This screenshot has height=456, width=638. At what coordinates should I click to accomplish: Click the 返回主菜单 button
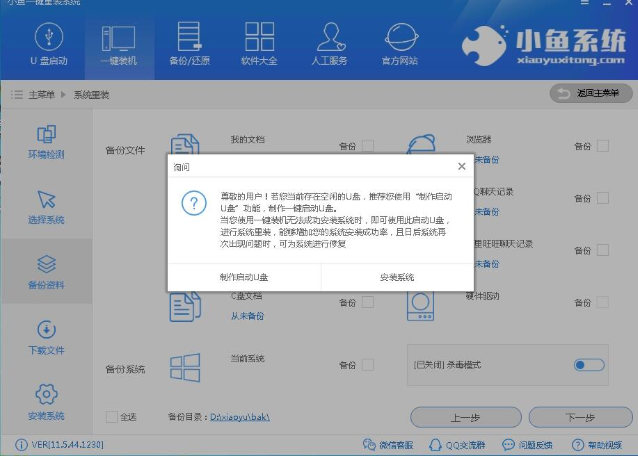click(x=591, y=94)
